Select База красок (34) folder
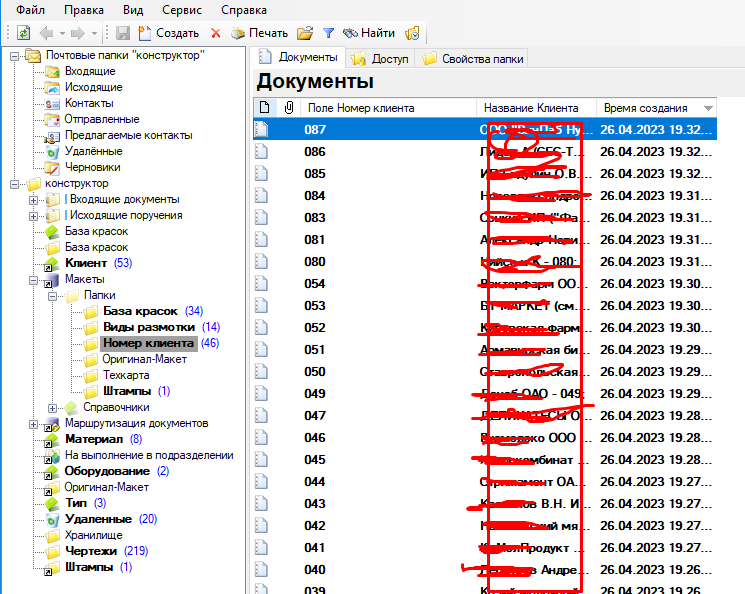This screenshot has width=745, height=594. (153, 311)
